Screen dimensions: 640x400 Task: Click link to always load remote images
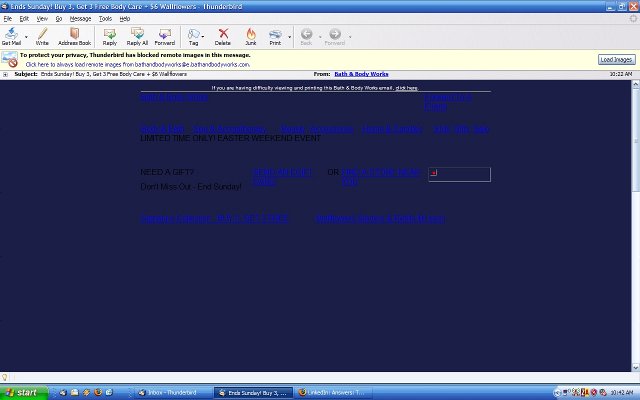click(x=138, y=64)
